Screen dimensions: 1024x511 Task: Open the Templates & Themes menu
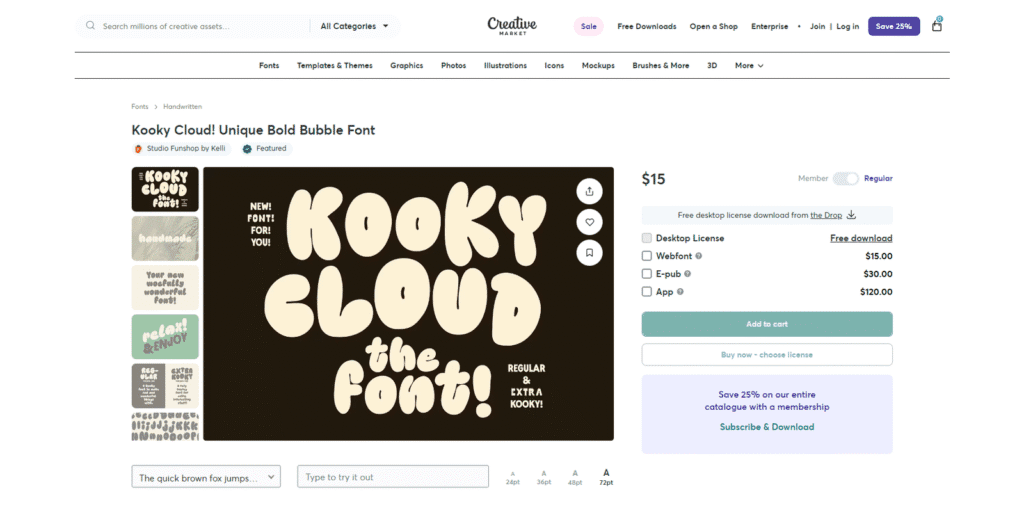point(334,66)
